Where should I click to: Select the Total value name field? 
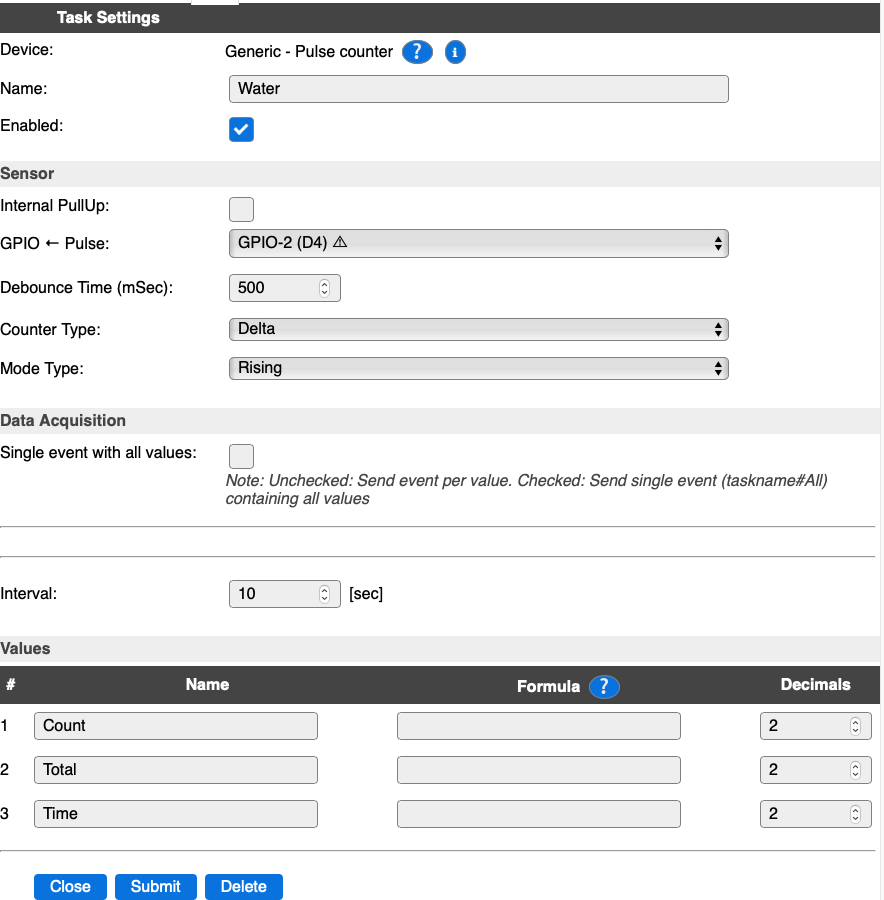click(x=176, y=770)
